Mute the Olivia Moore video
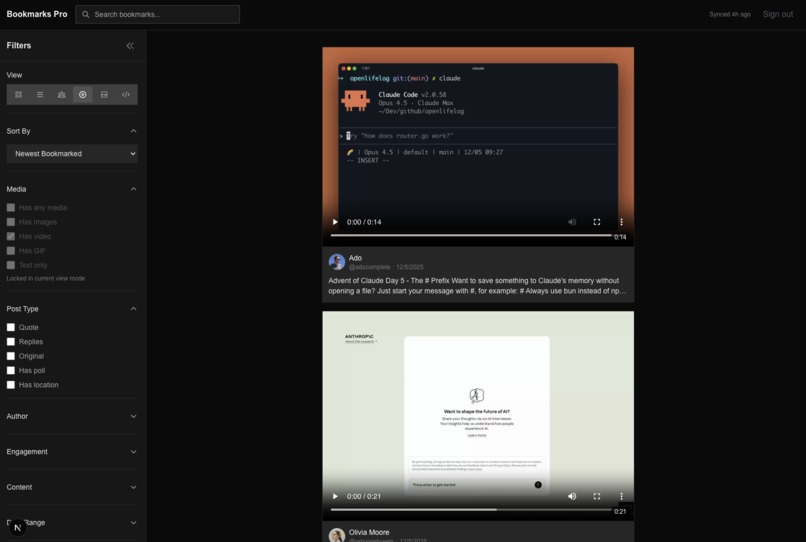The width and height of the screenshot is (806, 542). coord(572,496)
